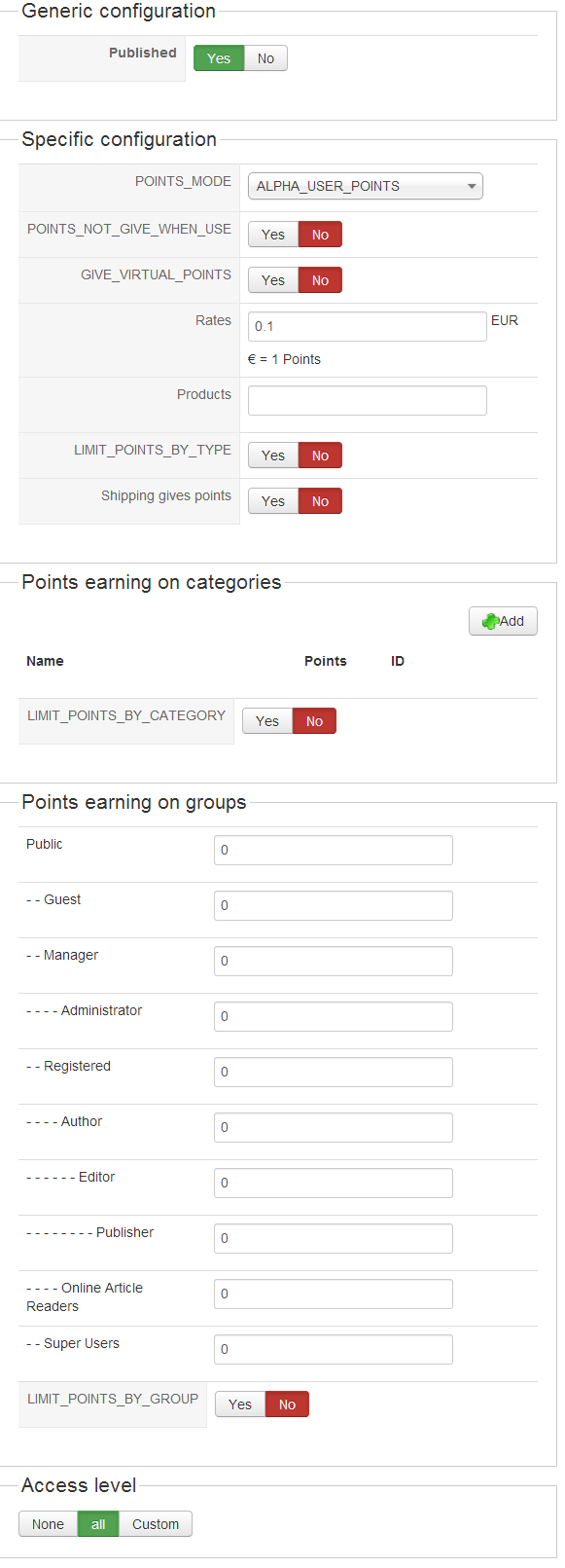Set LIMIT_POINTS_BY_TYPE to Yes
Screen dimensions: 565x1568
(273, 456)
